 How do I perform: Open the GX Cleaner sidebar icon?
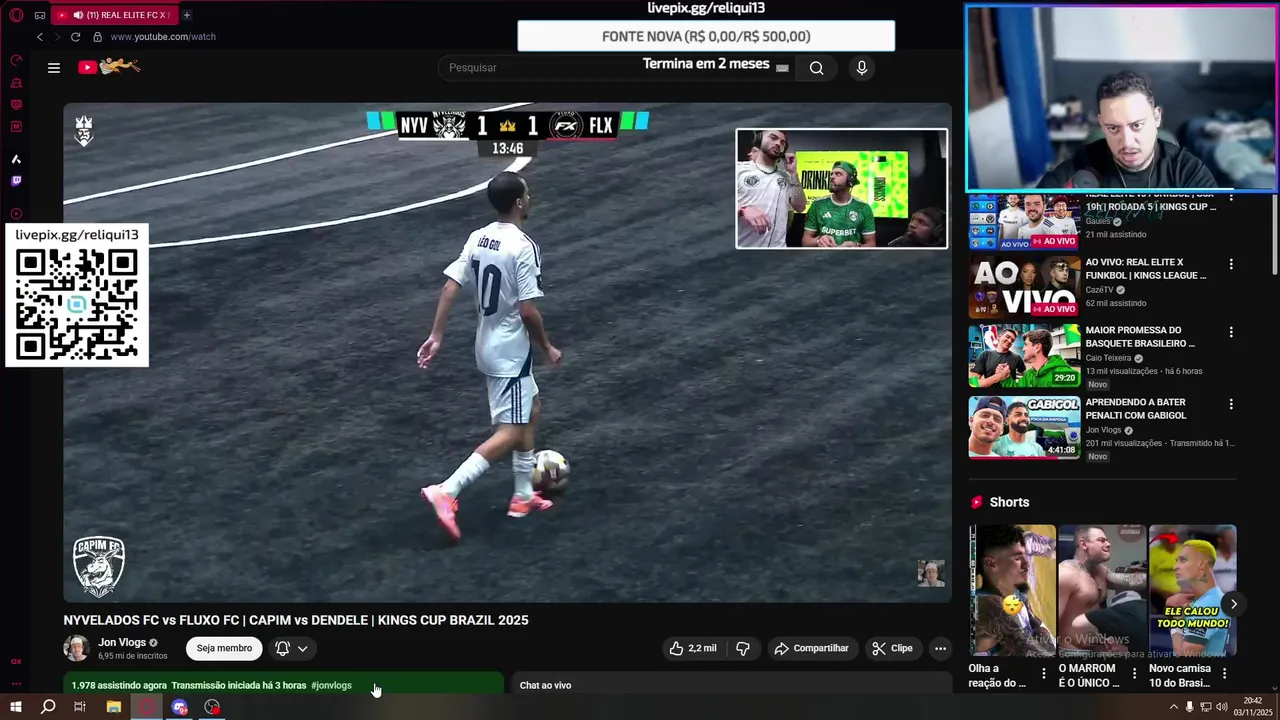16,83
